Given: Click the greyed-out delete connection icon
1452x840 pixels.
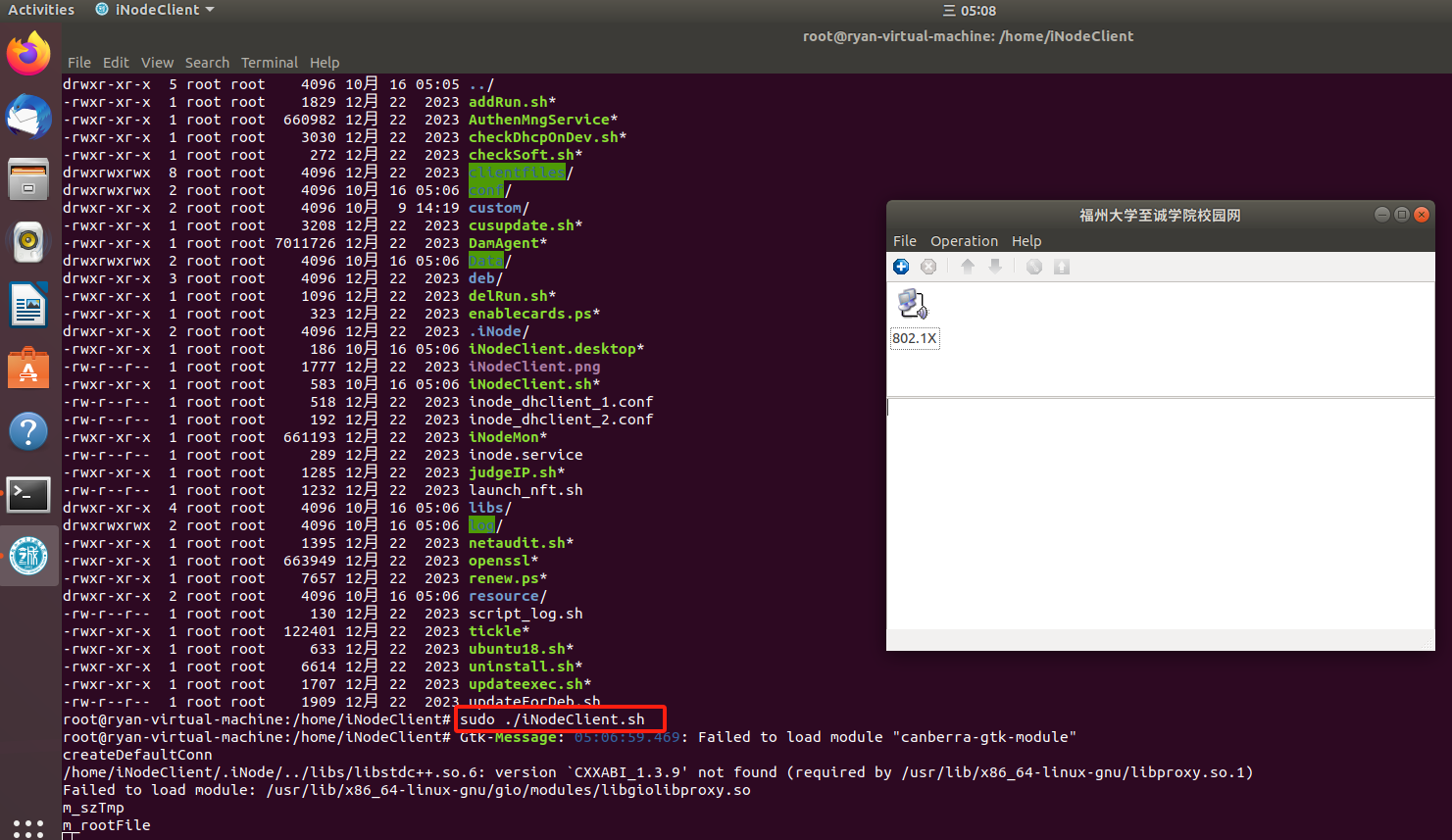Looking at the screenshot, I should pos(928,267).
